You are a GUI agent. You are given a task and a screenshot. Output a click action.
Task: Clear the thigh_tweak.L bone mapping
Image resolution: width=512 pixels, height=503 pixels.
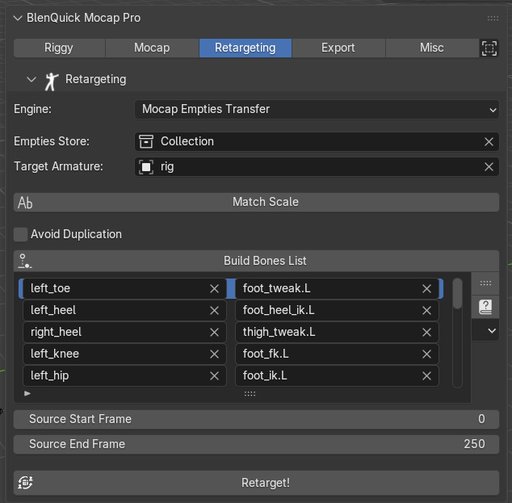pyautogui.click(x=426, y=332)
